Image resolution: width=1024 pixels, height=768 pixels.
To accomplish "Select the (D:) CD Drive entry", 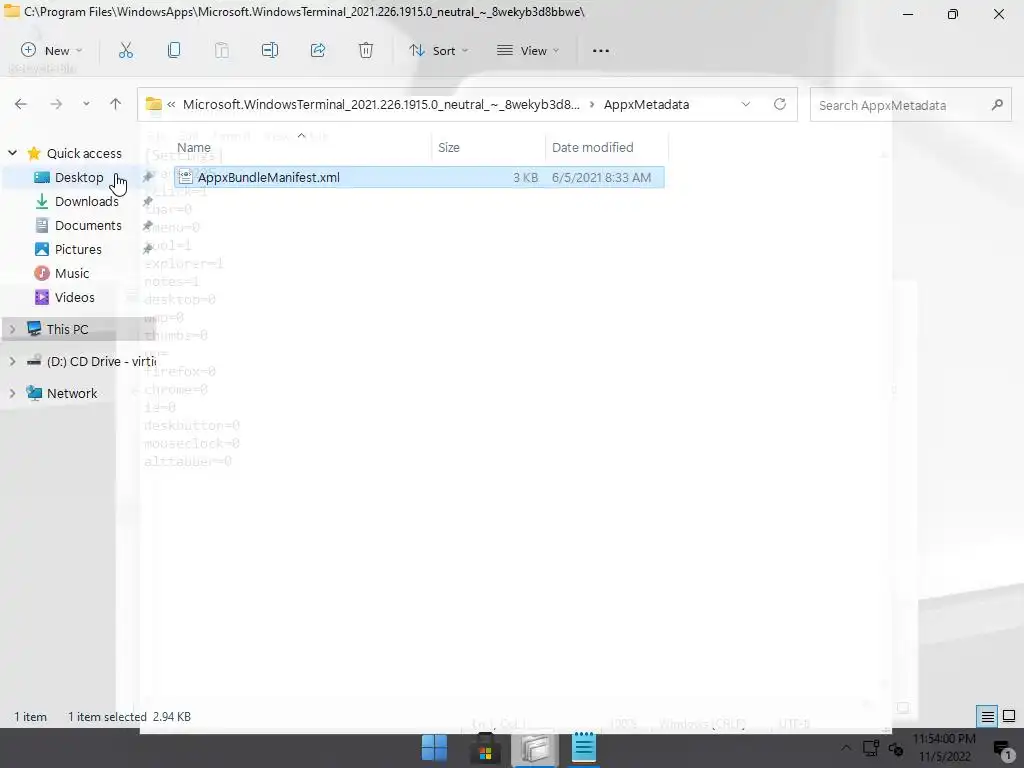I will pos(101,361).
